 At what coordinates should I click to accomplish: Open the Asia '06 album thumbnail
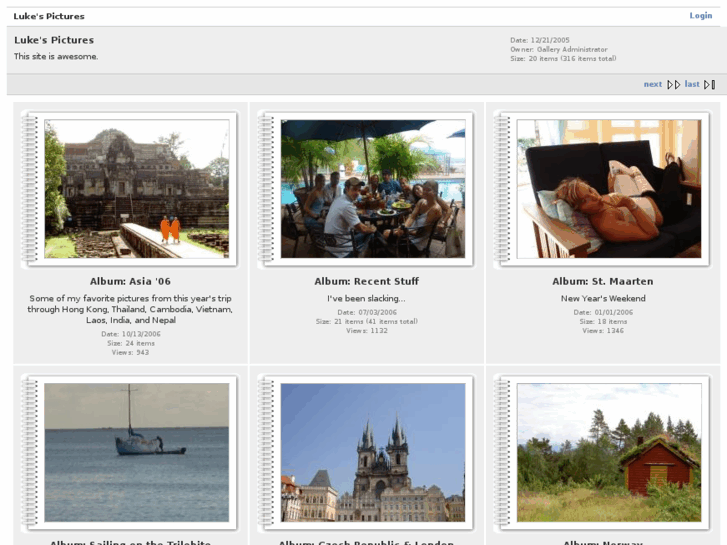136,189
